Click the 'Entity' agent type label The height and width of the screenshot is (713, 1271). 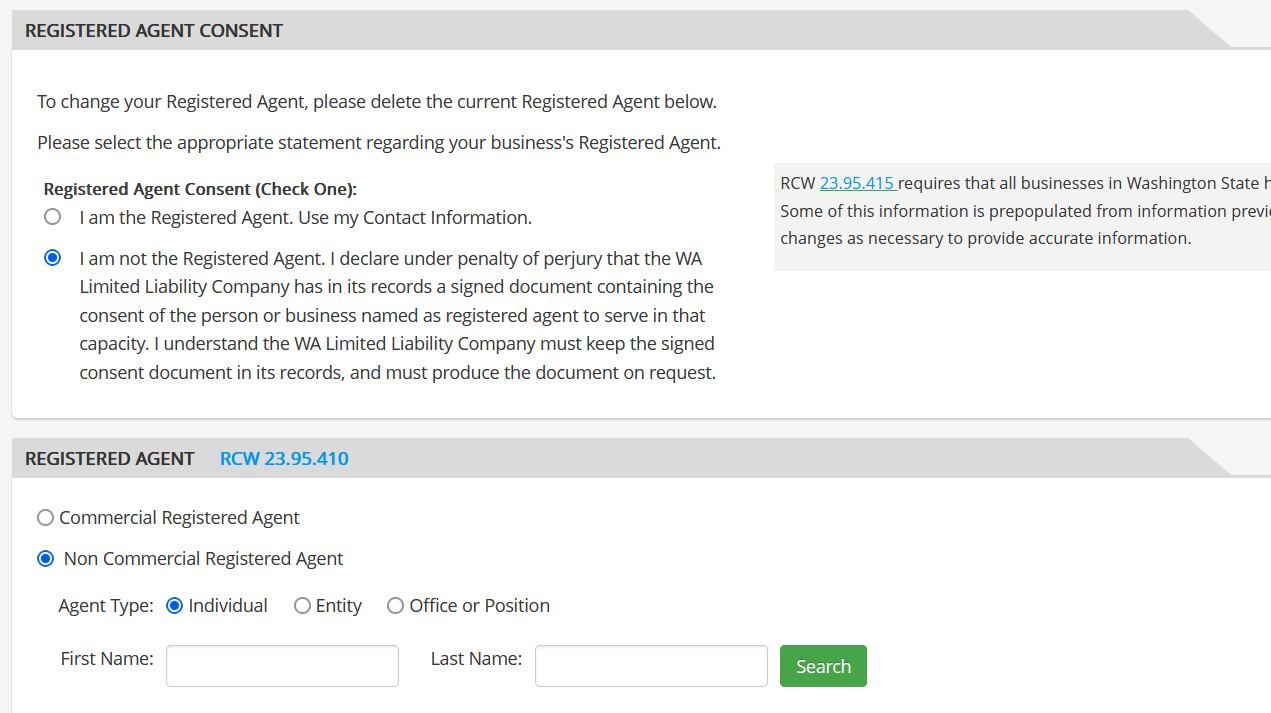point(339,606)
